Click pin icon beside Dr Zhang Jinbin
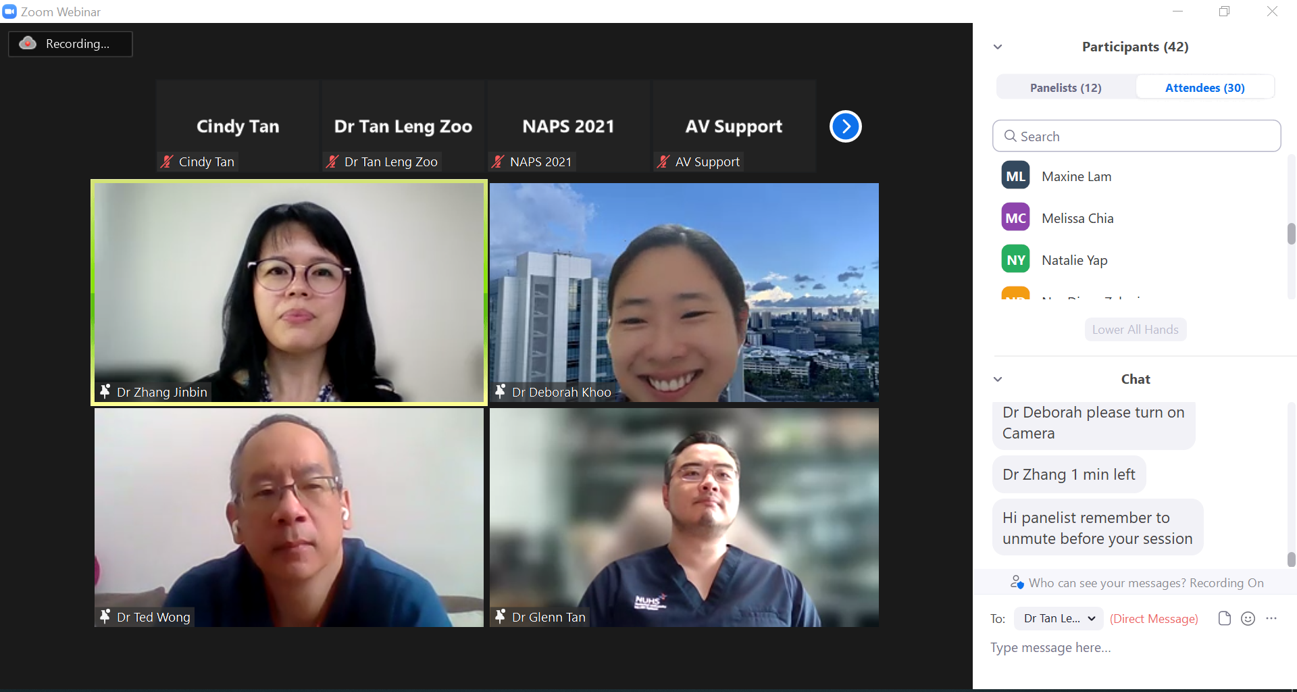Screen dimensions: 1297x692 (x=105, y=392)
